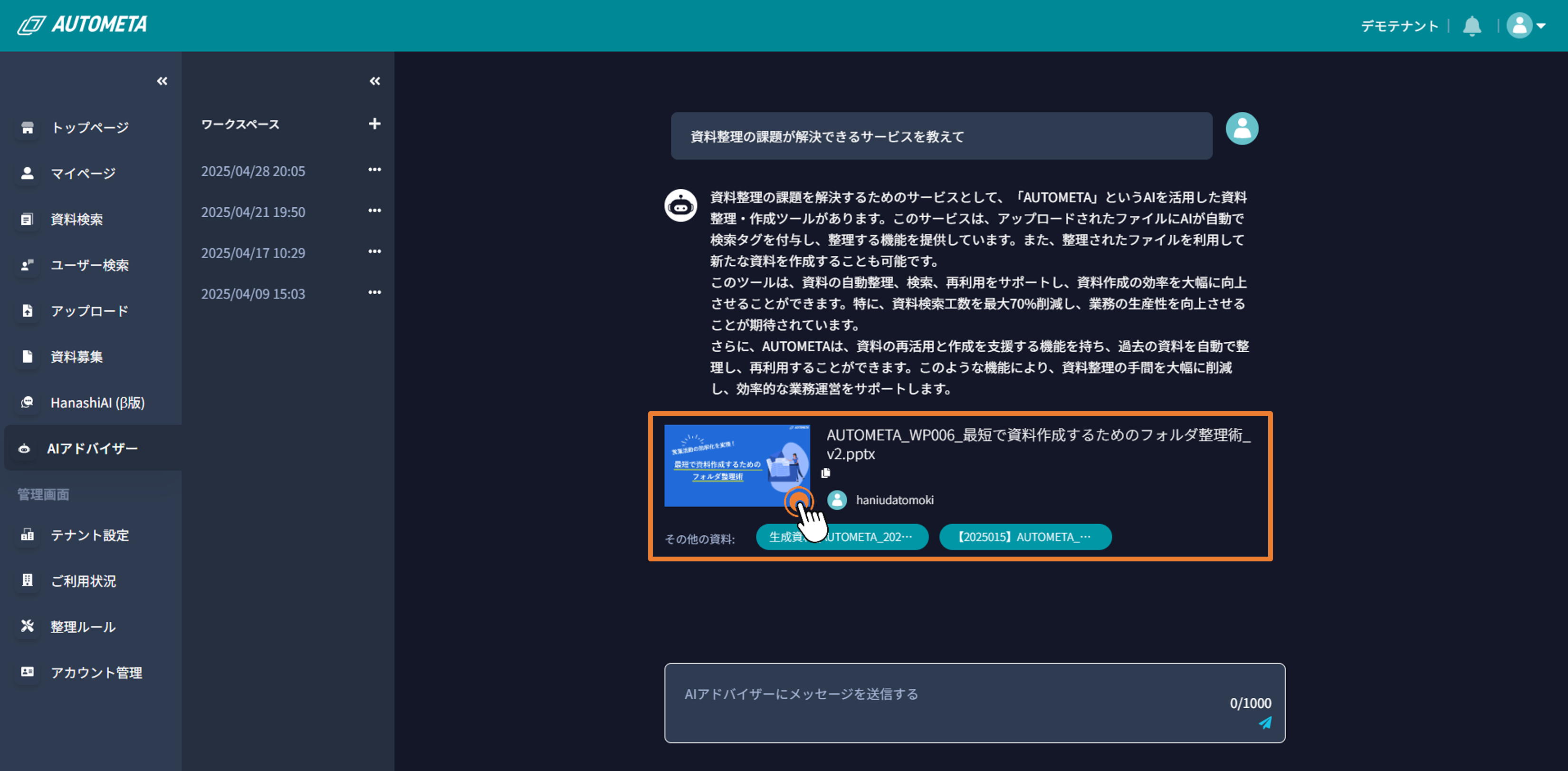Click the マイページ person icon
This screenshot has height=771, width=1568.
pos(28,173)
